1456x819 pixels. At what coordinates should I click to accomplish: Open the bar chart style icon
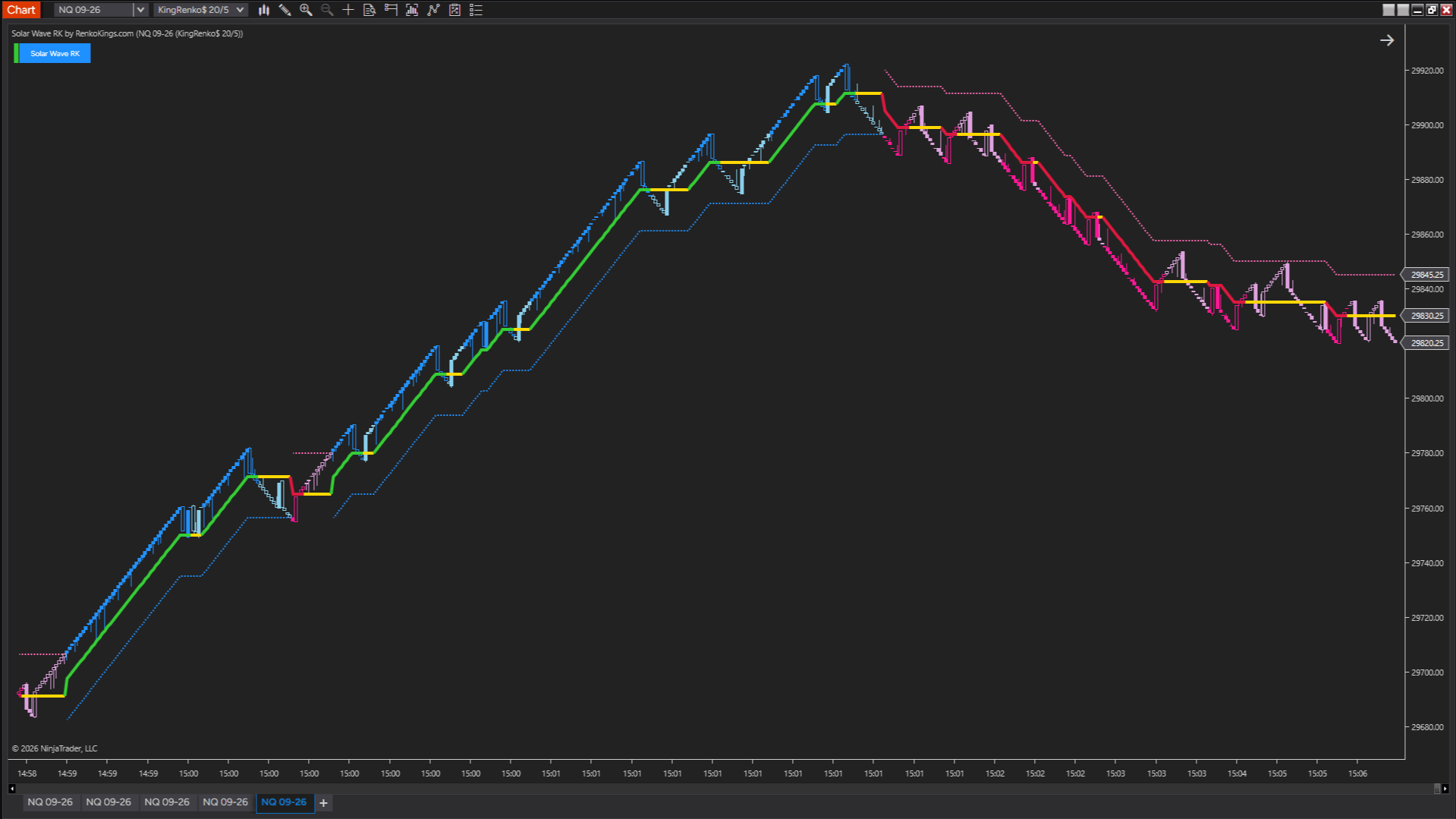(x=263, y=10)
